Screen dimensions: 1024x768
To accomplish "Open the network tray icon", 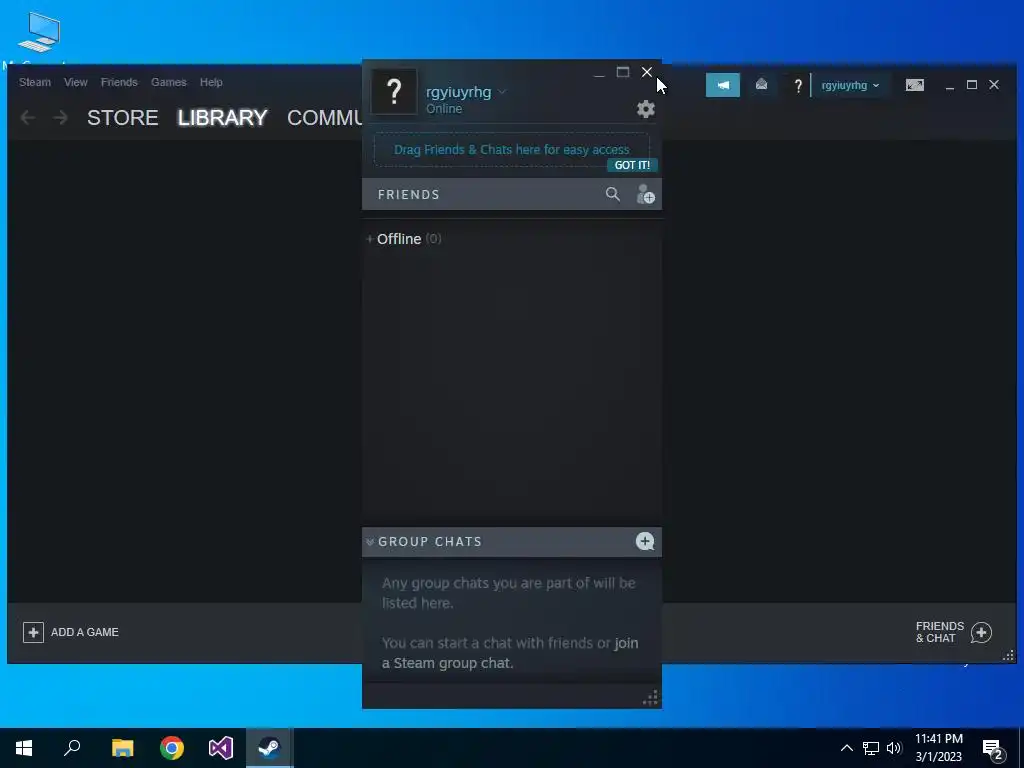I will [871, 748].
